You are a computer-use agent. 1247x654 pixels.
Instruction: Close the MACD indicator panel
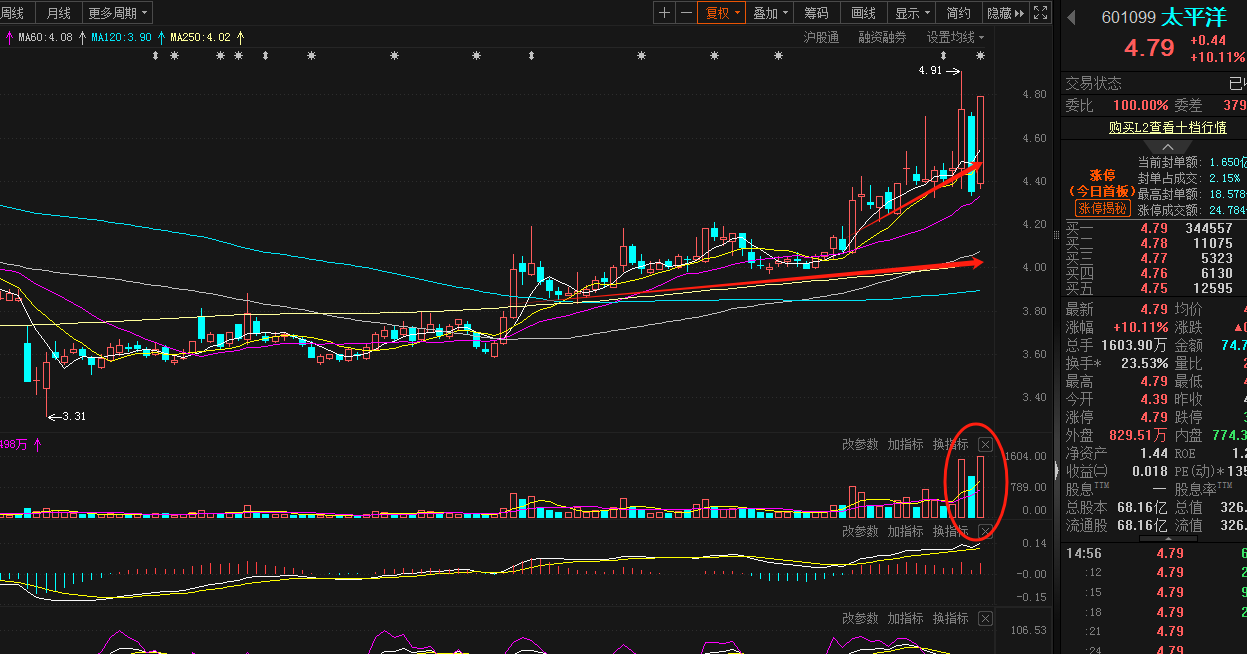[985, 531]
